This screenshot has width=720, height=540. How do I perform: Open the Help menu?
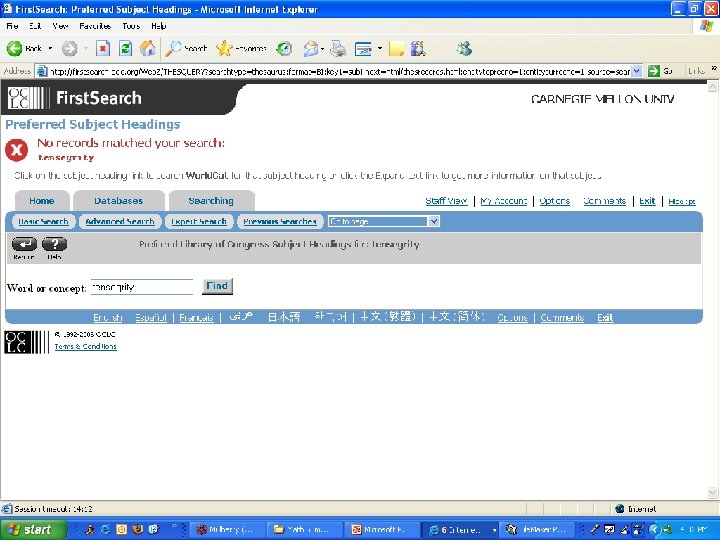pos(158,26)
